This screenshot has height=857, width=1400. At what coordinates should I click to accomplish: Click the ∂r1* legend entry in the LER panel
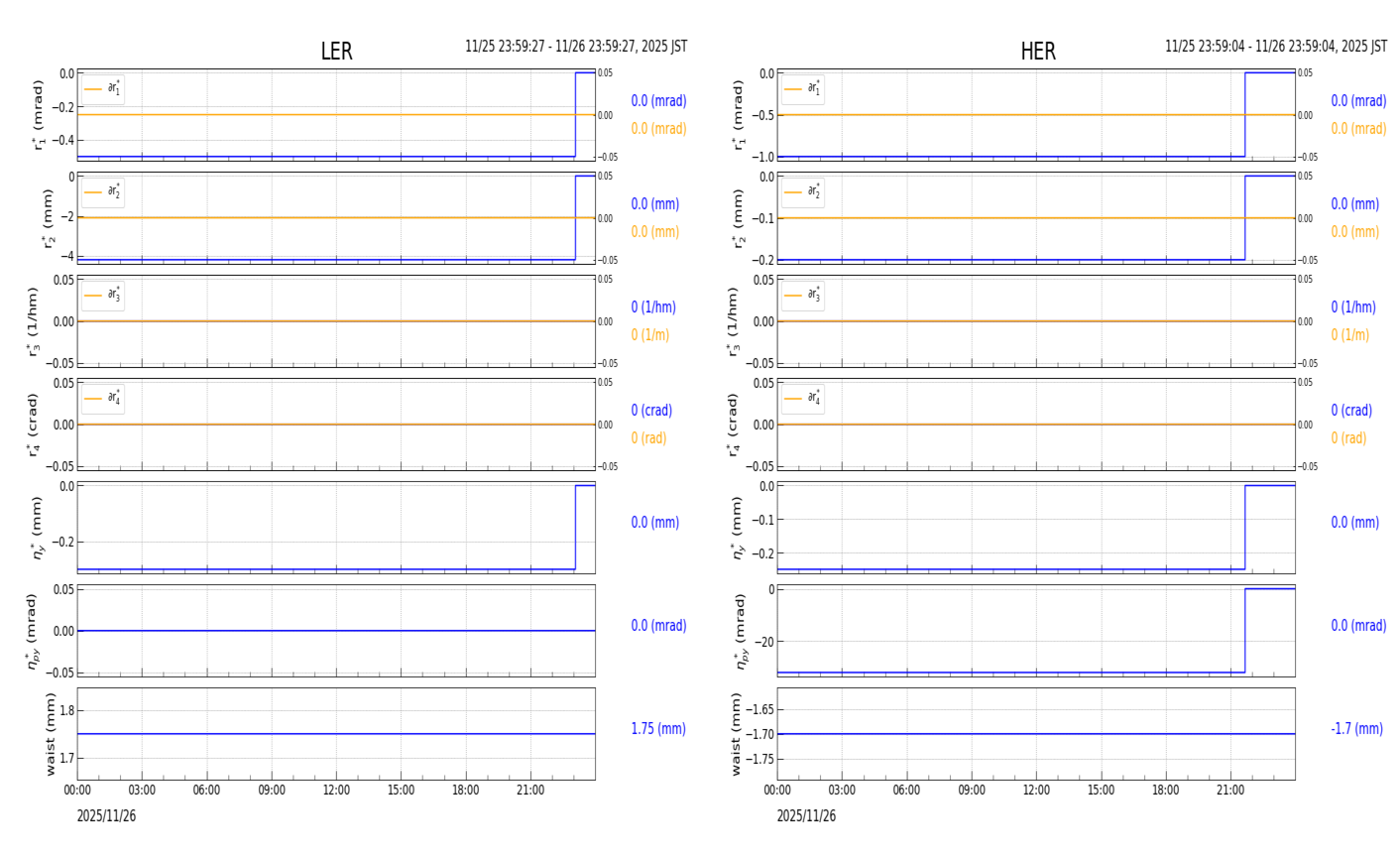[103, 89]
